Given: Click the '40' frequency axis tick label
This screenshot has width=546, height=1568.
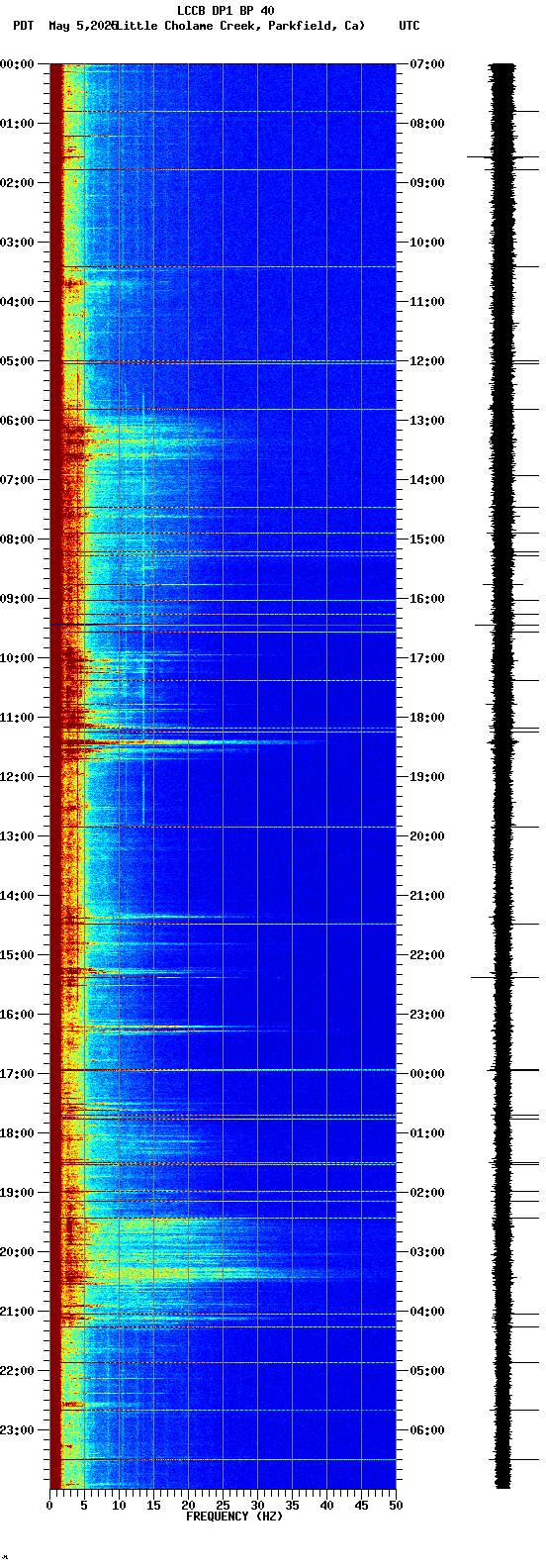Looking at the screenshot, I should coord(326,1506).
